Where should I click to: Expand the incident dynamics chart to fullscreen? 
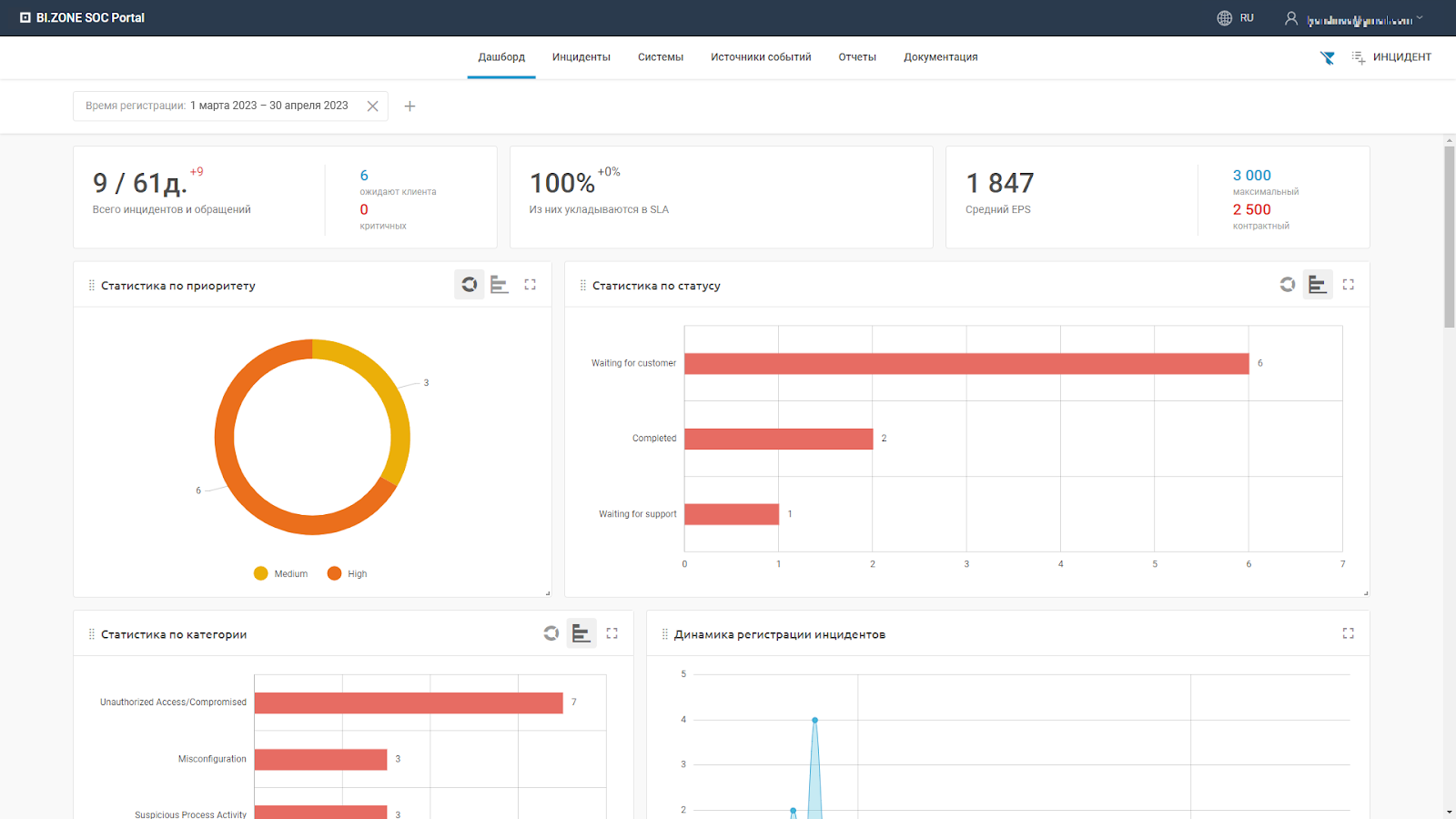click(x=1348, y=633)
